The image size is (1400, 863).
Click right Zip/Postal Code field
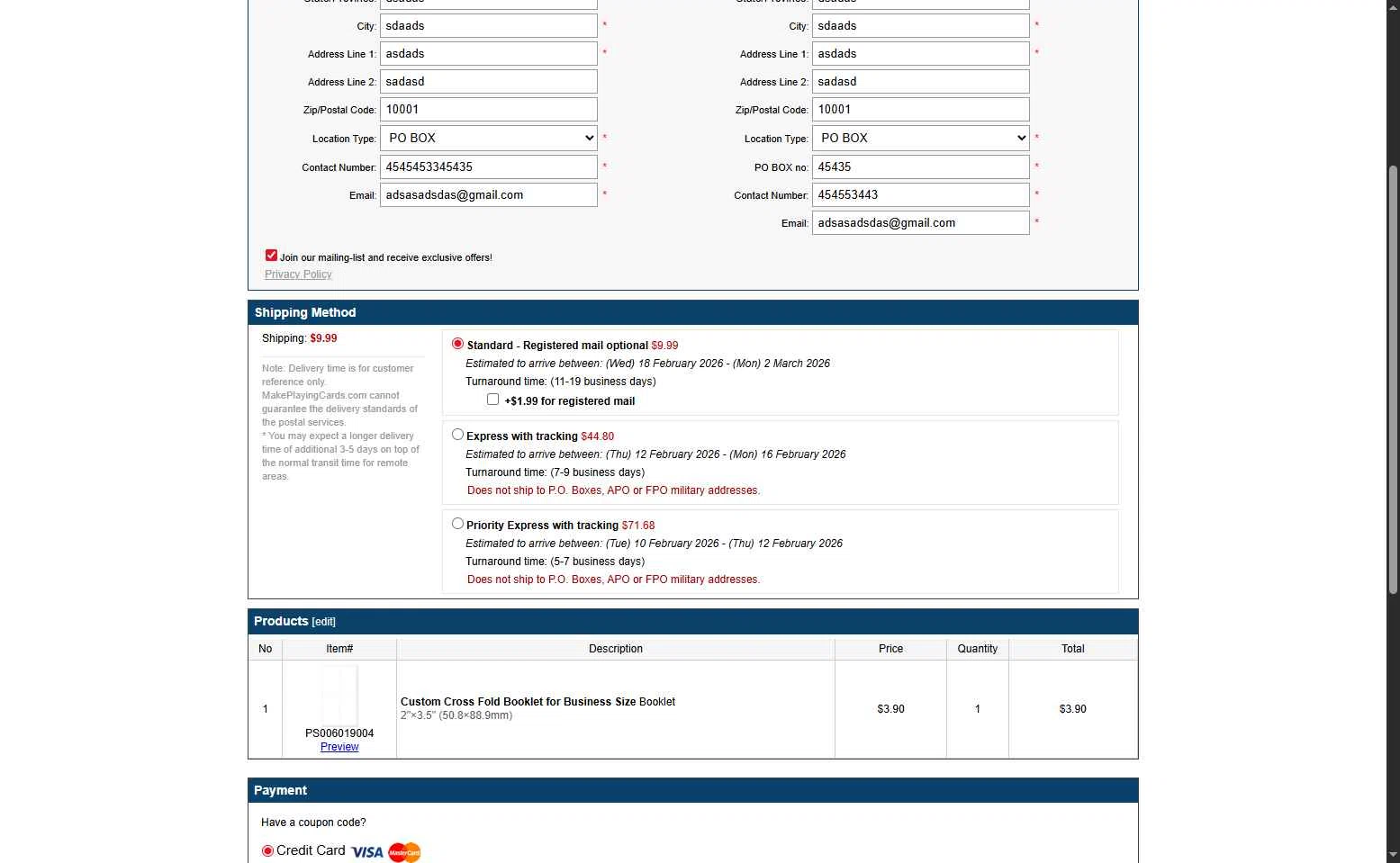(x=921, y=110)
